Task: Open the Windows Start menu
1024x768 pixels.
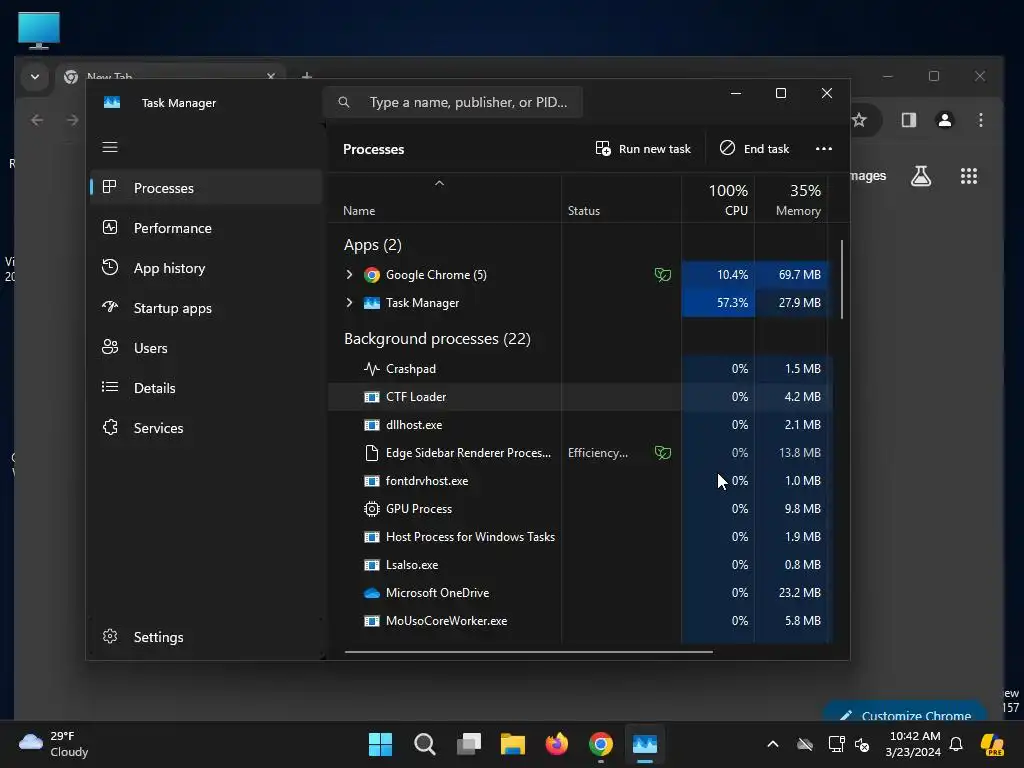Action: tap(380, 744)
